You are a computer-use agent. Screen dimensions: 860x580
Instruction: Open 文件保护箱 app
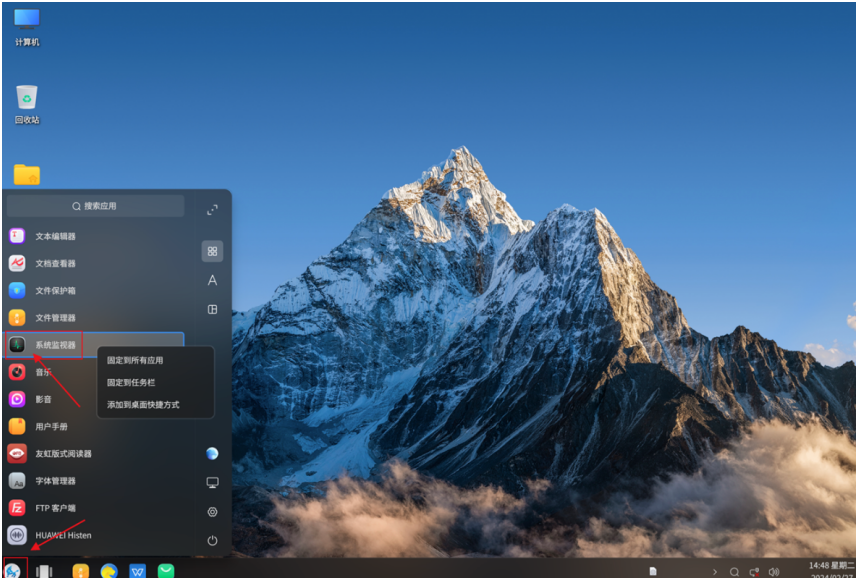click(55, 291)
